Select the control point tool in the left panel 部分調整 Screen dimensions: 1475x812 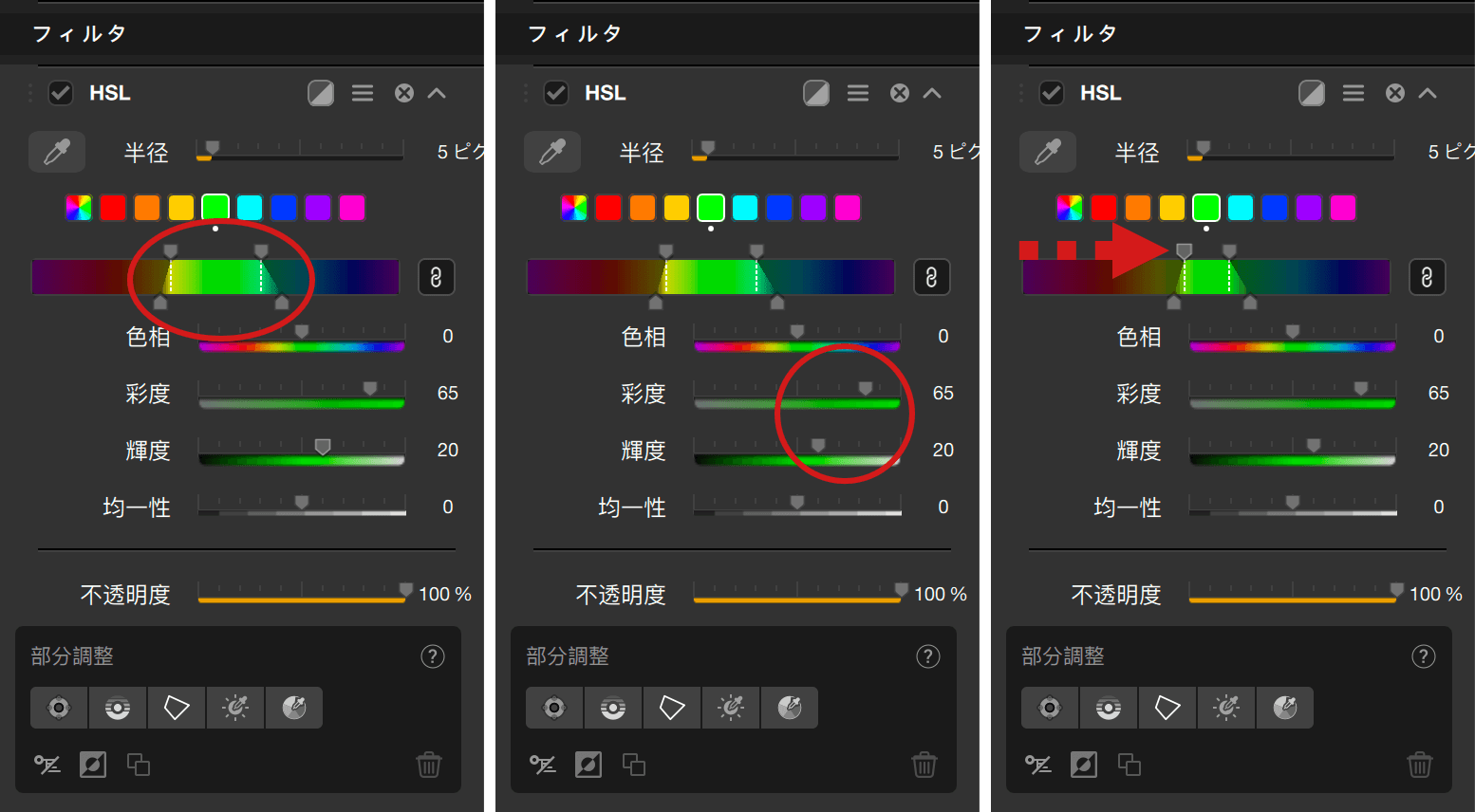pyautogui.click(x=59, y=708)
